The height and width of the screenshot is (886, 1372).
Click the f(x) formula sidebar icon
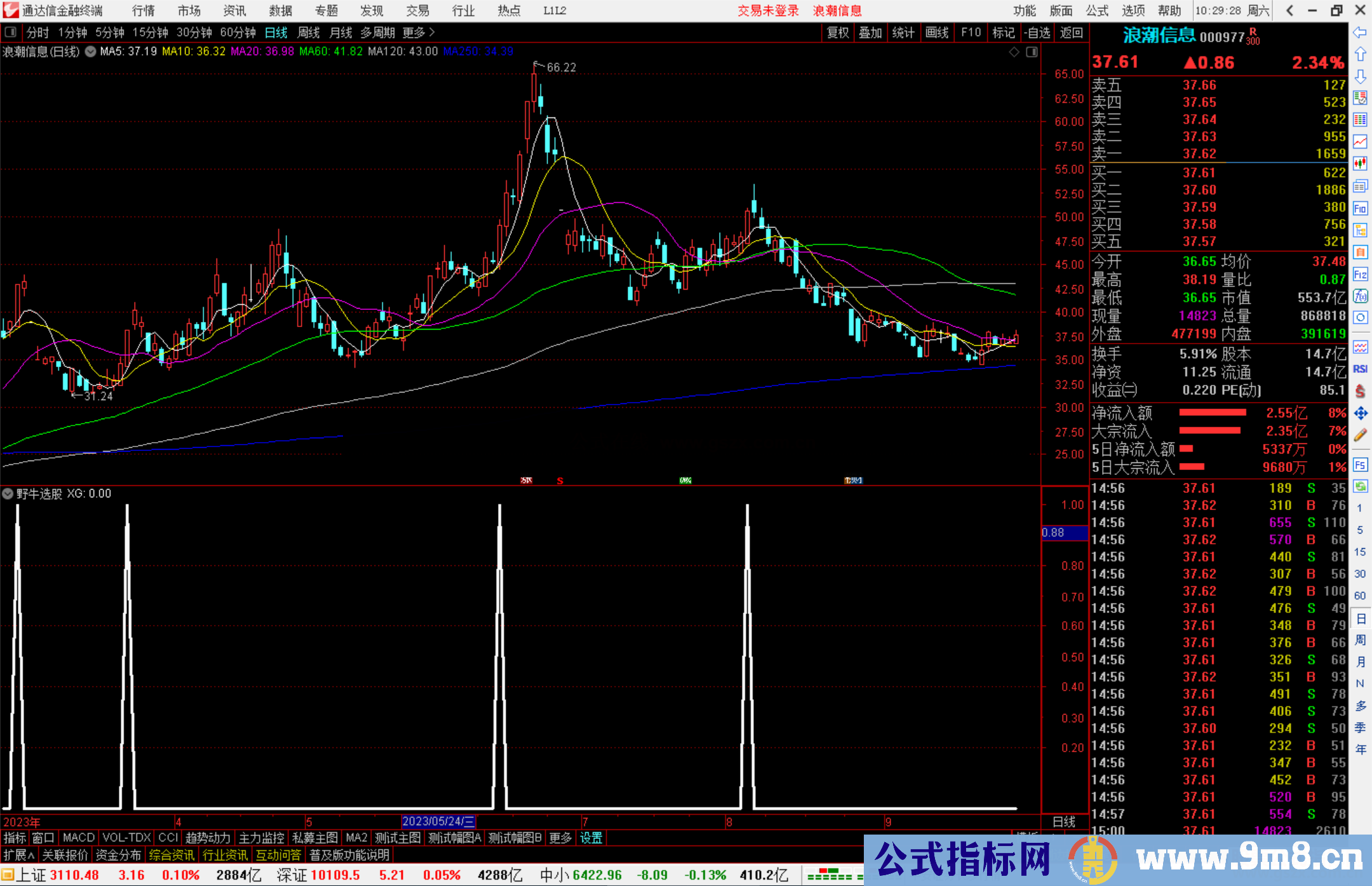[1360, 296]
